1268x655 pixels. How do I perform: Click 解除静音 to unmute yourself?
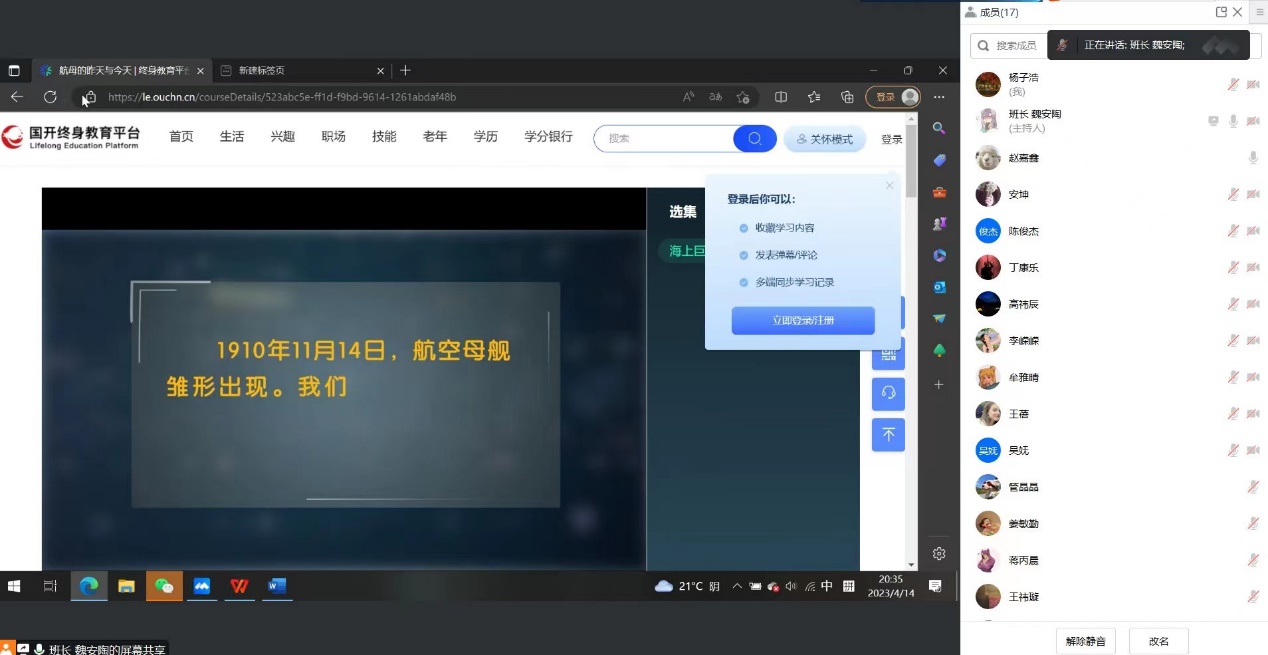[1087, 641]
